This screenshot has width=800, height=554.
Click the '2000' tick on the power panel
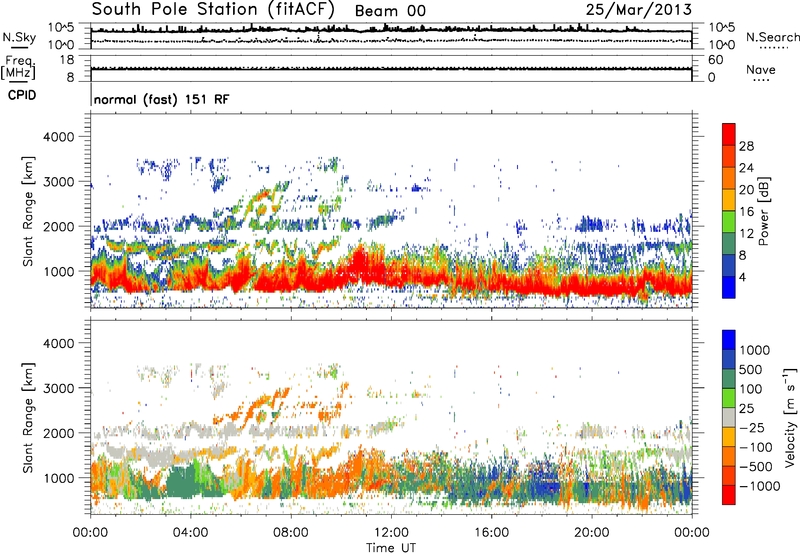pos(58,226)
